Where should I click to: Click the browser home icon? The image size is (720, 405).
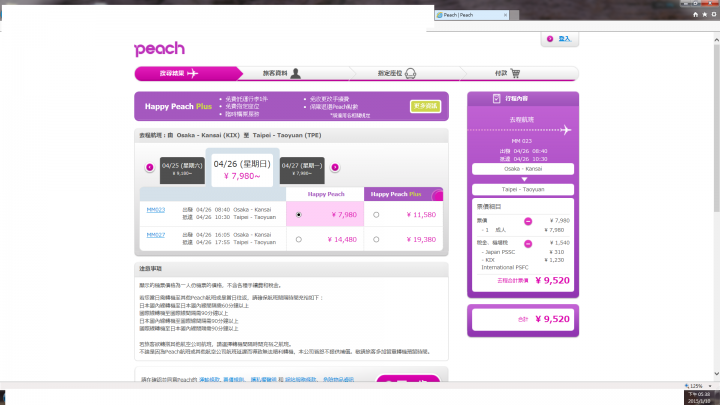tap(695, 15)
